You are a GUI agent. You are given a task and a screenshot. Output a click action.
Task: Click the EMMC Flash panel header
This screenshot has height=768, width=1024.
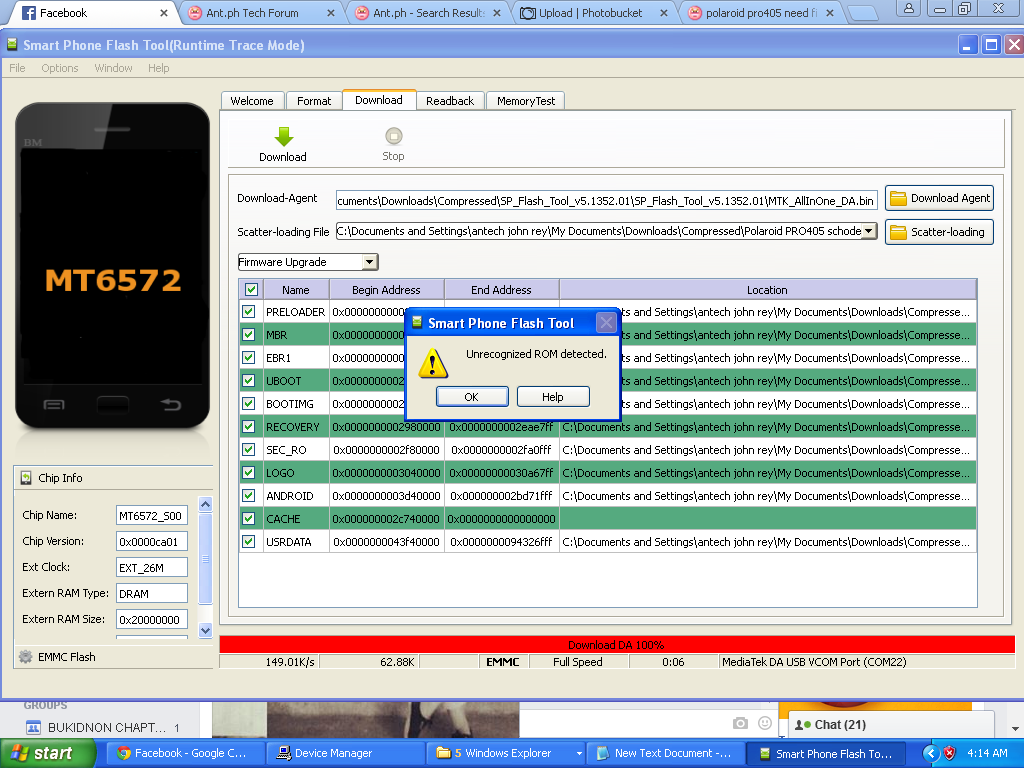[x=113, y=657]
